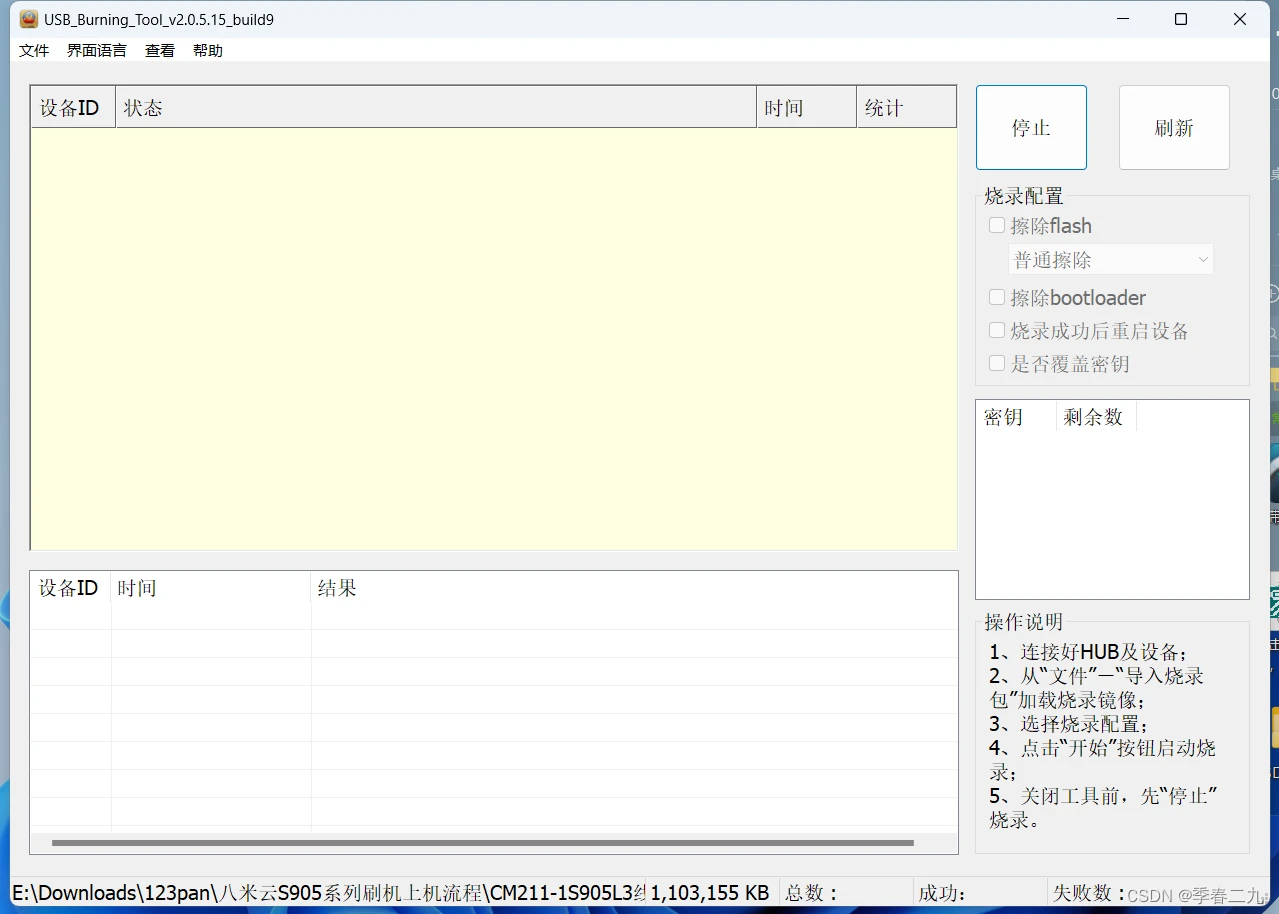Minimize the USB Burning Tool window
Screen dimensions: 1279x914
pyautogui.click(x=1122, y=19)
